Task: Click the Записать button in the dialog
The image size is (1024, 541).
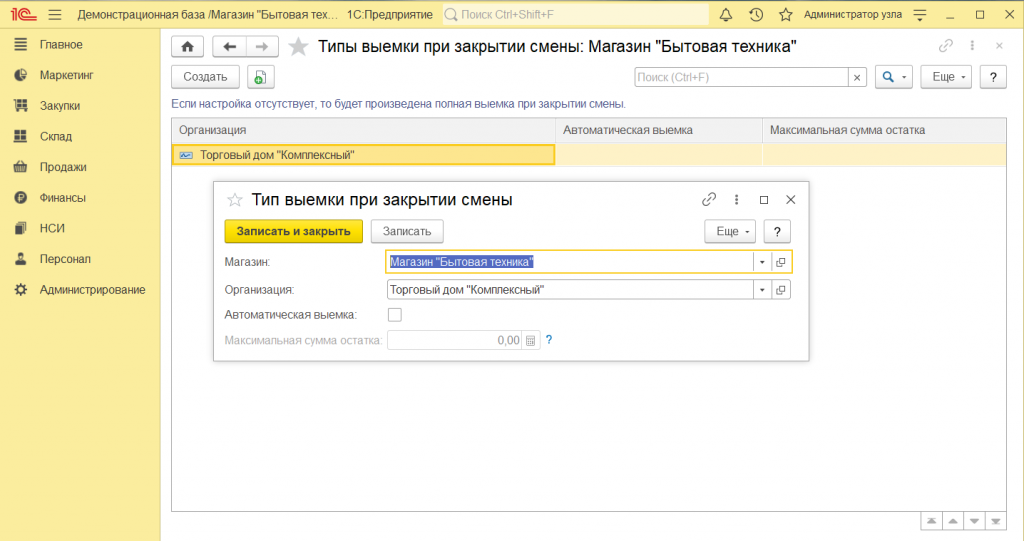Action: pos(406,231)
